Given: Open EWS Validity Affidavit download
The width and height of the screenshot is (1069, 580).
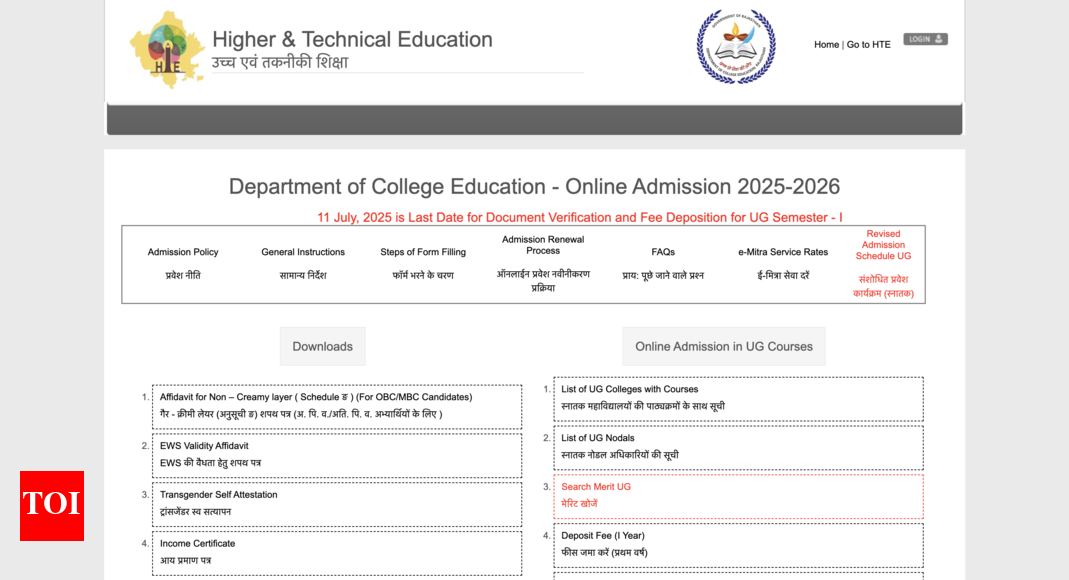Looking at the screenshot, I should click(337, 455).
